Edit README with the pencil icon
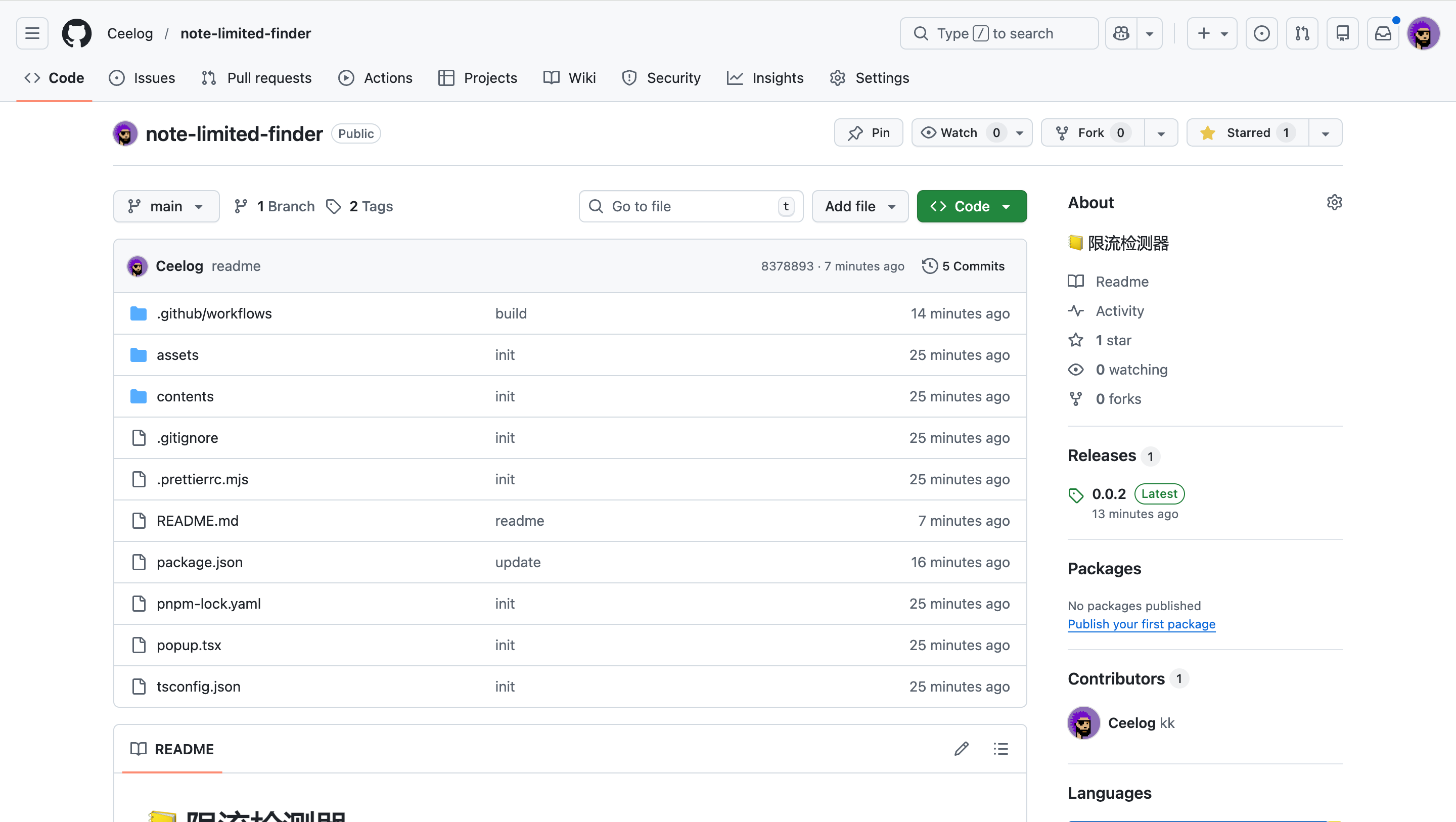Screen dimensions: 1456x822 point(962,749)
